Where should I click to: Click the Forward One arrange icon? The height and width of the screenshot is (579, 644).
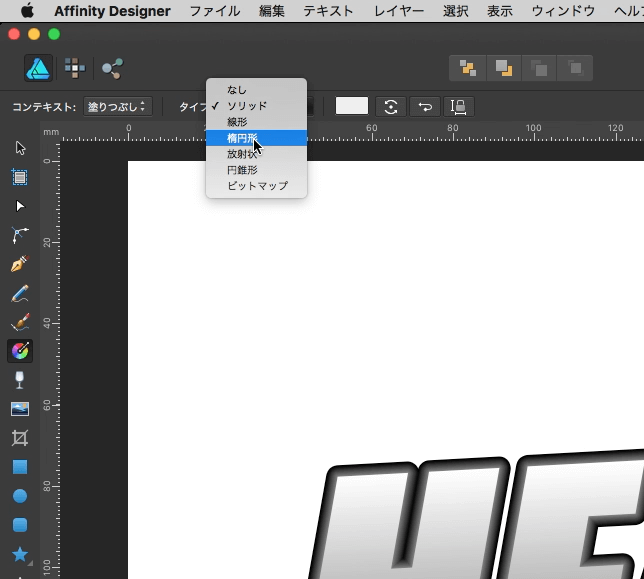pos(539,68)
